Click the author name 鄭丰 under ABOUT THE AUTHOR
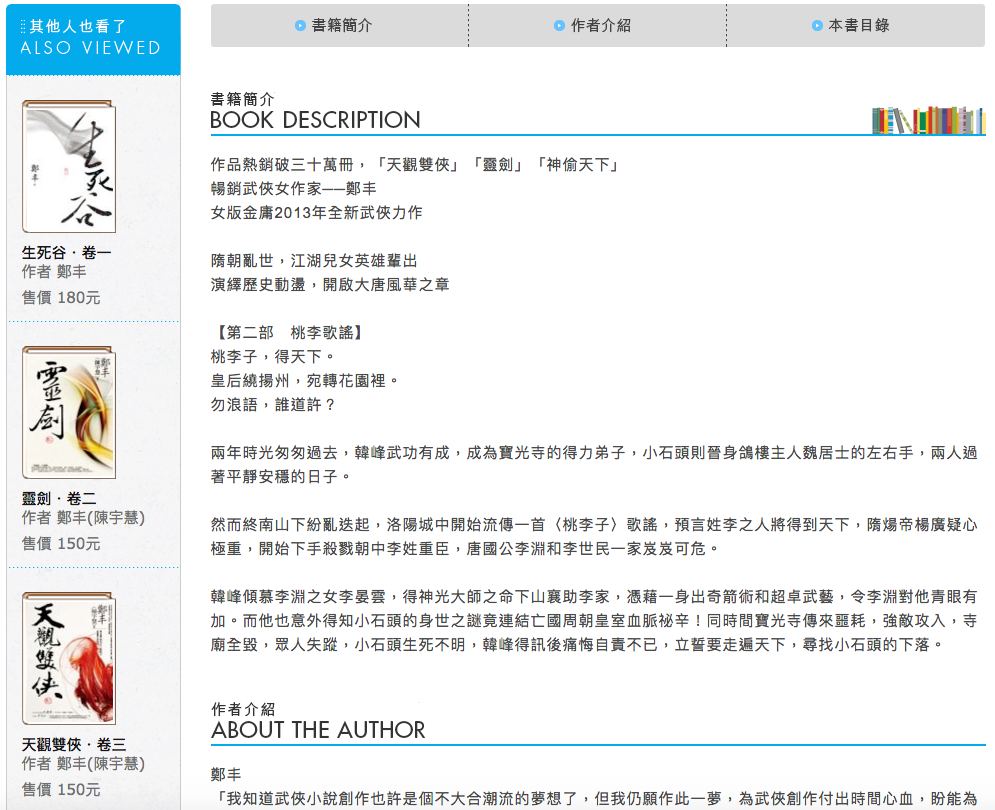 pos(227,774)
